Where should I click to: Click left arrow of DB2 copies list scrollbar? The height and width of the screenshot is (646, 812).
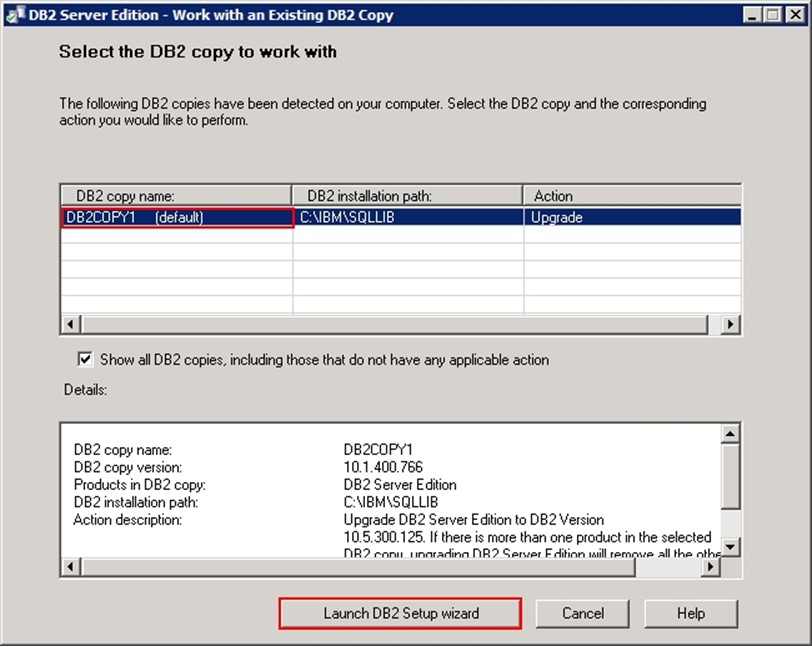click(70, 325)
